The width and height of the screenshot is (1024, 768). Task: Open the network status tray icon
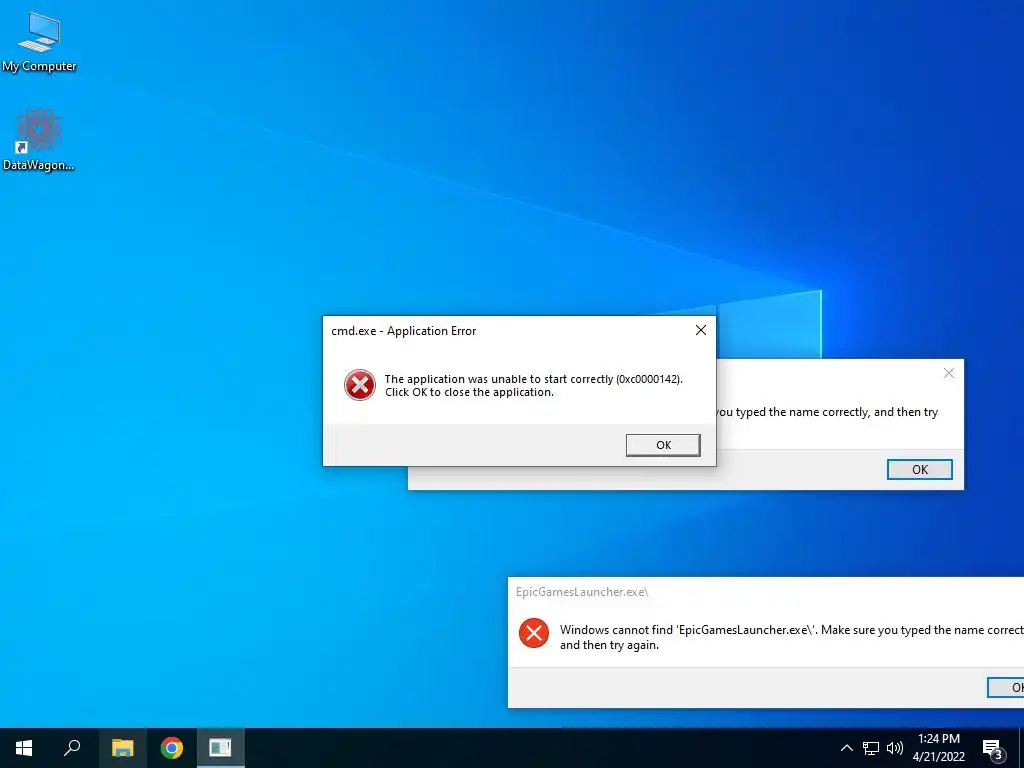pos(871,748)
